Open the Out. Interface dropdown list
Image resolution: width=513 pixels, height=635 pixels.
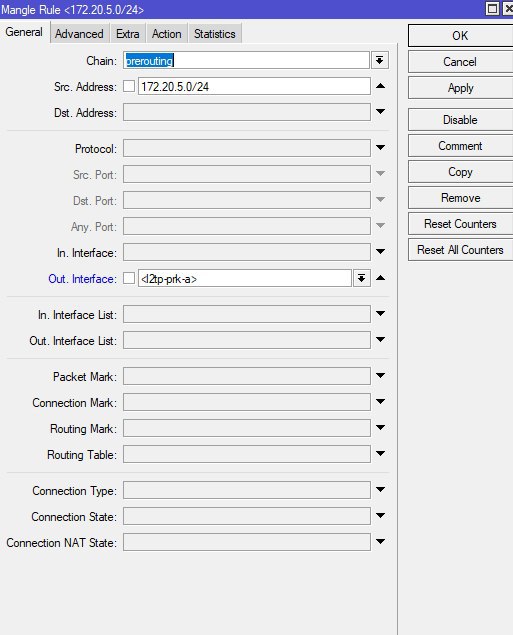pyautogui.click(x=362, y=278)
